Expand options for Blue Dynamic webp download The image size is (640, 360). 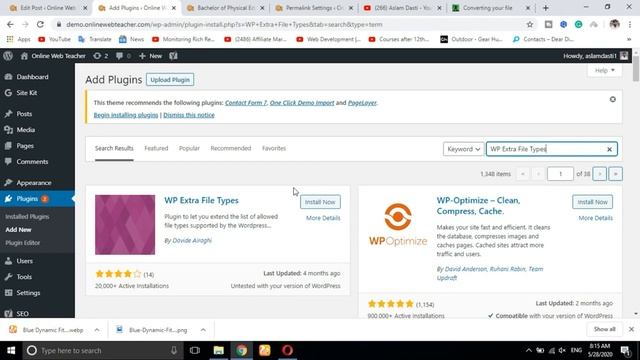coord(97,330)
